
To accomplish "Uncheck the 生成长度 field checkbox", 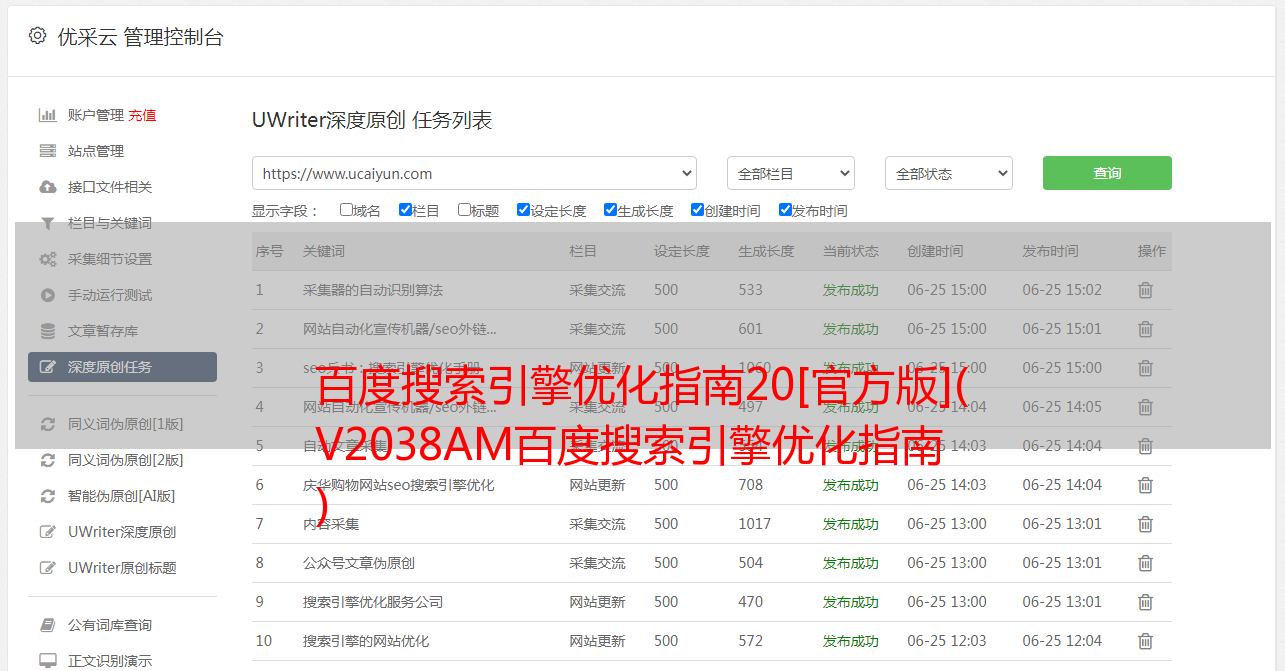I will click(x=610, y=210).
